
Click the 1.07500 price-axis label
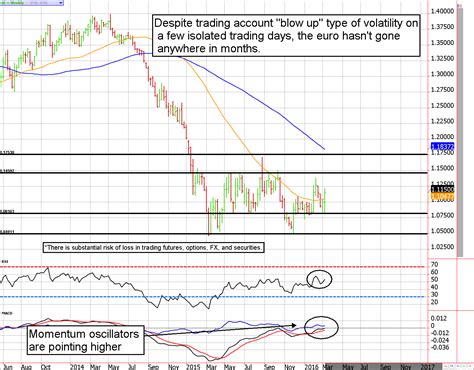click(442, 215)
